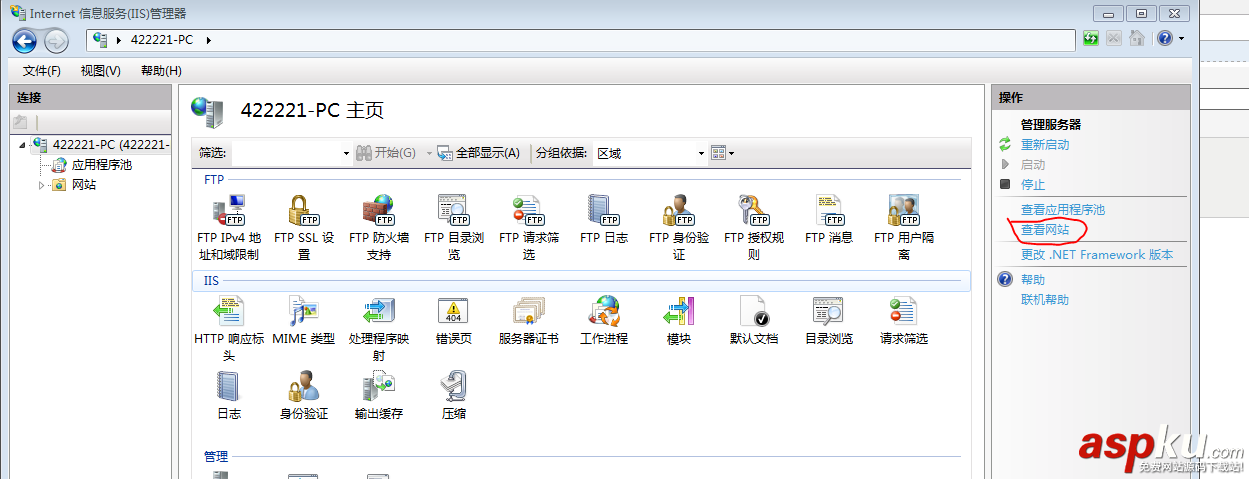This screenshot has height=479, width=1249.
Task: Click the home toolbar icon
Action: click(1136, 39)
